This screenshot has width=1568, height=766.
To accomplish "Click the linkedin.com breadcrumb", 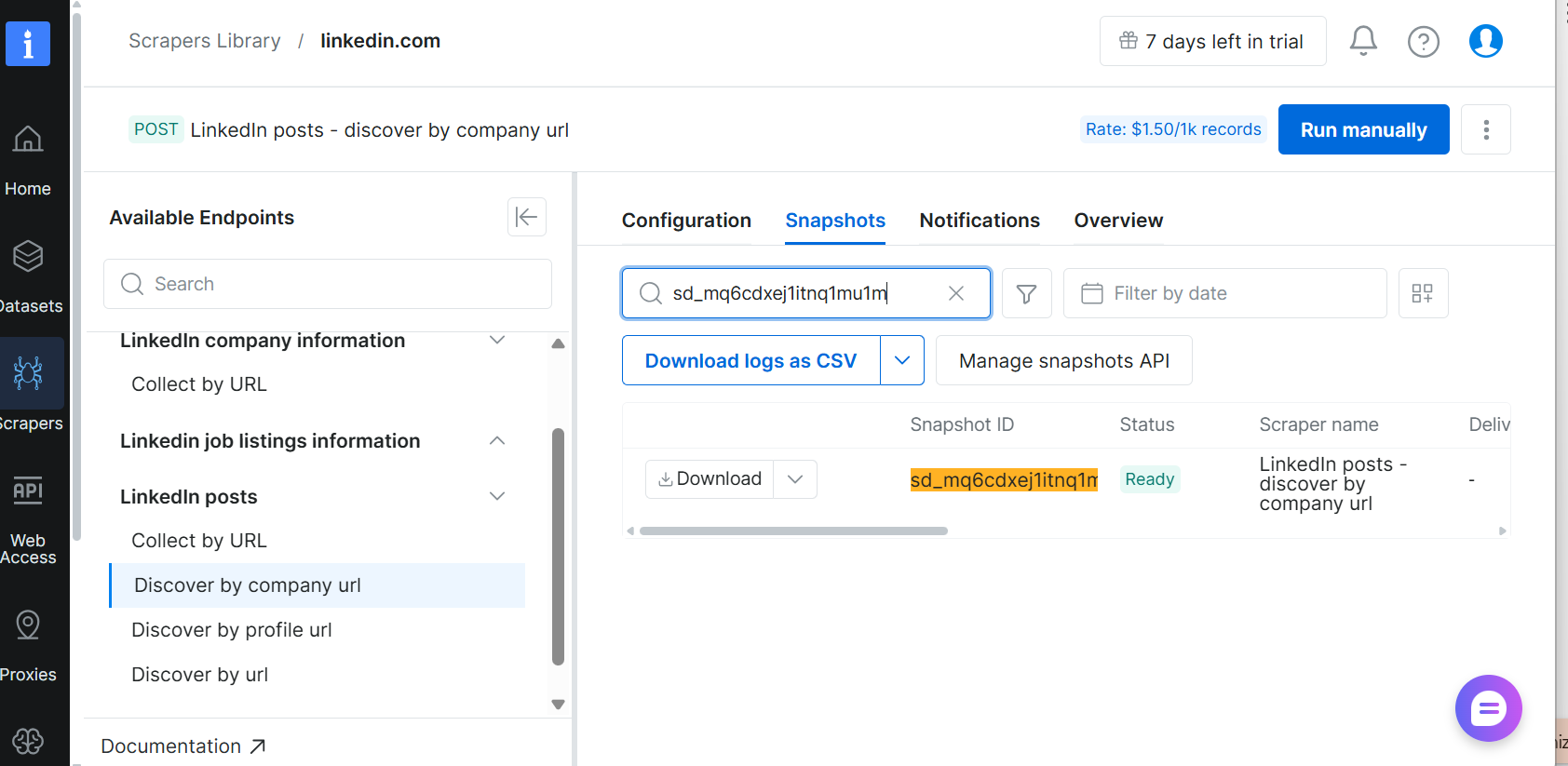I will 380,41.
